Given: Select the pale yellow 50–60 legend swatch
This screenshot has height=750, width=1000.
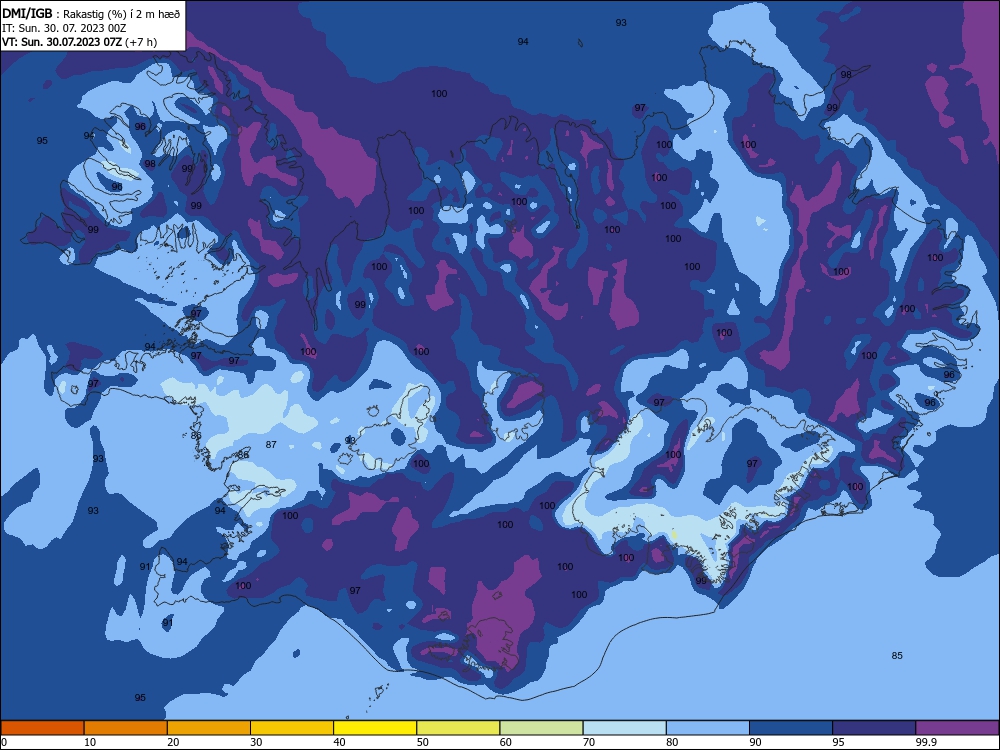Looking at the screenshot, I should (459, 728).
